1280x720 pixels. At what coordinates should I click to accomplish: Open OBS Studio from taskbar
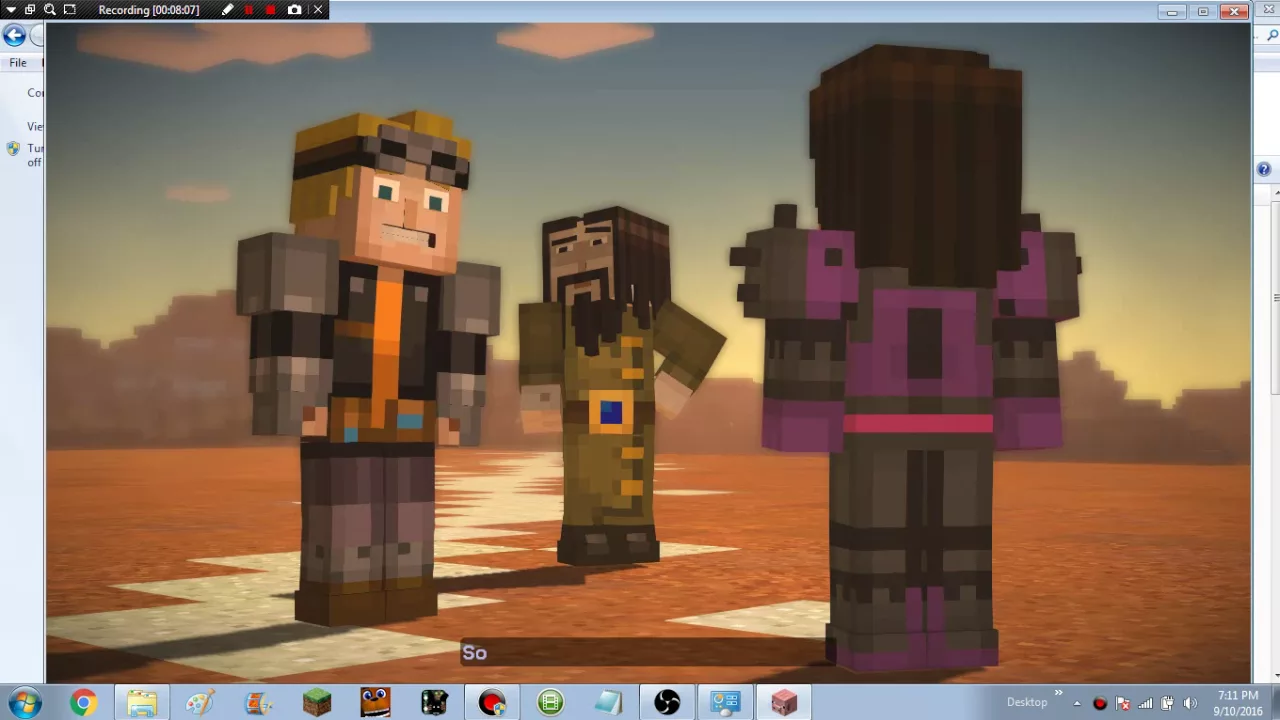tap(667, 703)
